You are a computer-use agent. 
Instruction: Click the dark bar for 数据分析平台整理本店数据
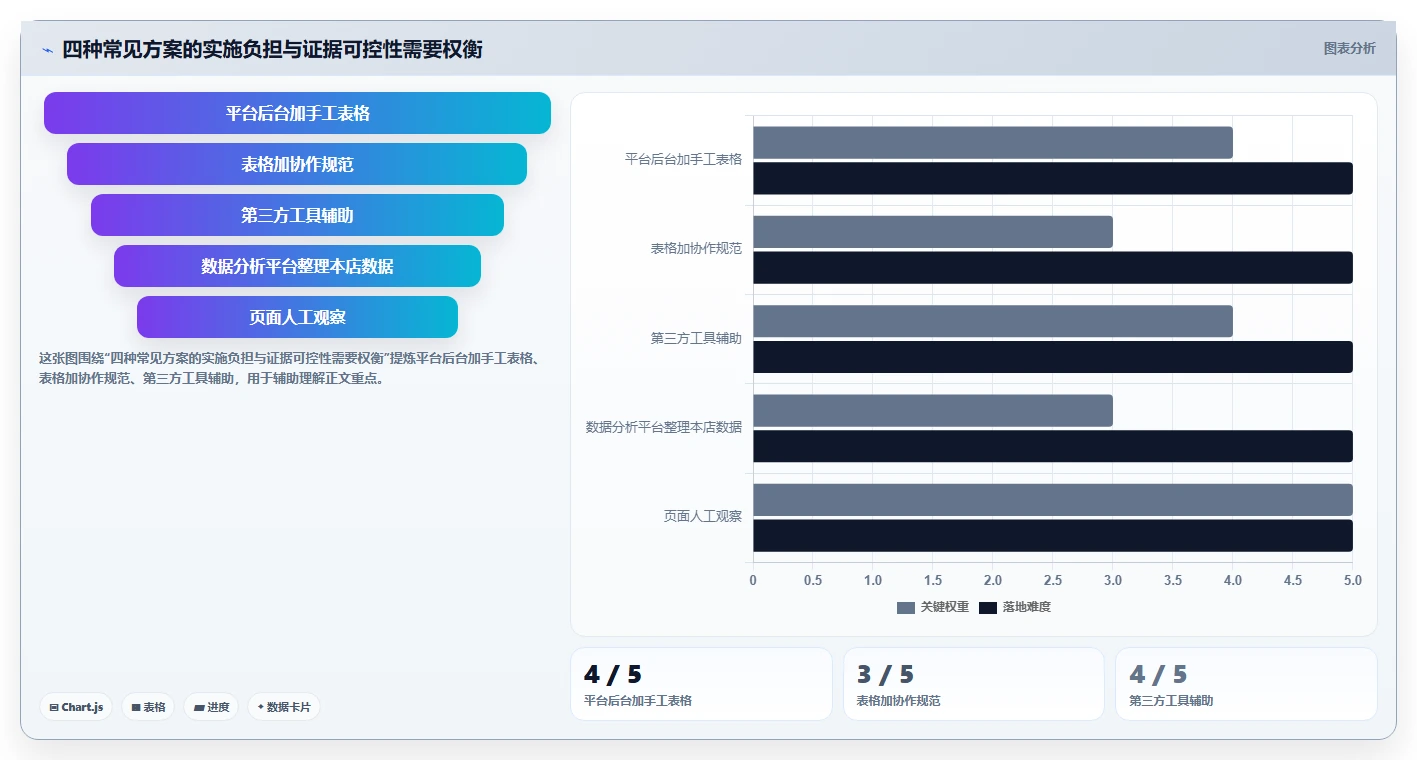pyautogui.click(x=1053, y=446)
